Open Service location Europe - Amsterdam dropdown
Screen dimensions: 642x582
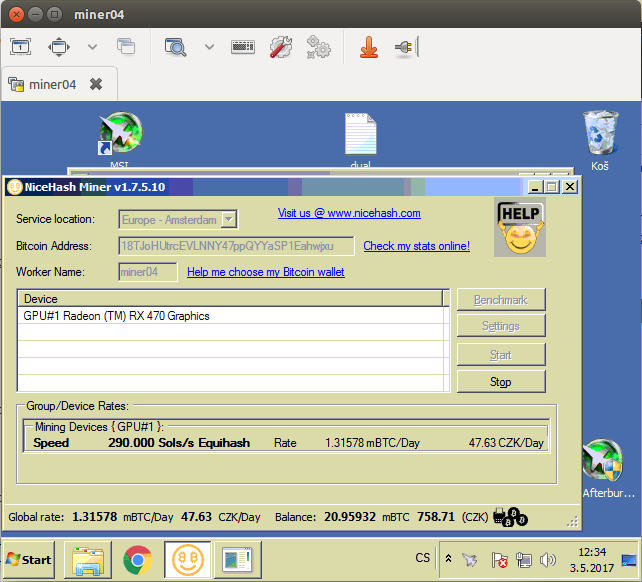tap(178, 220)
